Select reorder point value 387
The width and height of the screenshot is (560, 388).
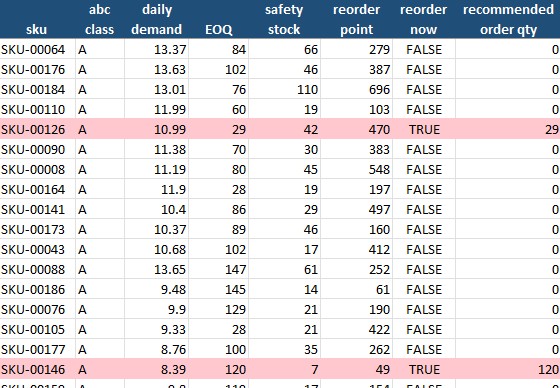click(x=356, y=69)
